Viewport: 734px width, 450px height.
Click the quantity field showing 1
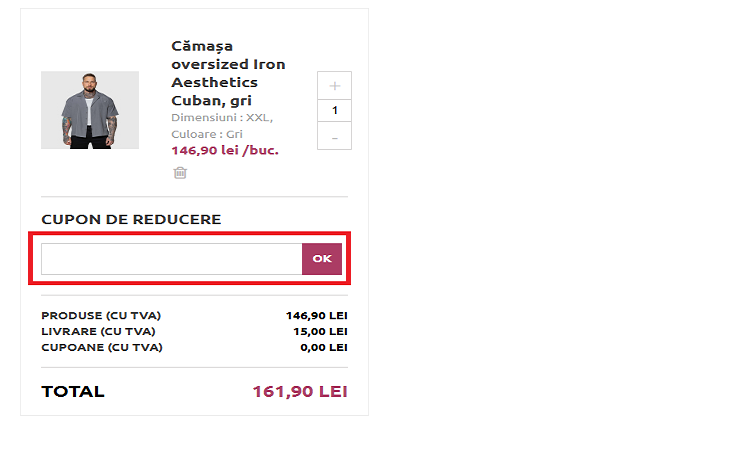[334, 111]
